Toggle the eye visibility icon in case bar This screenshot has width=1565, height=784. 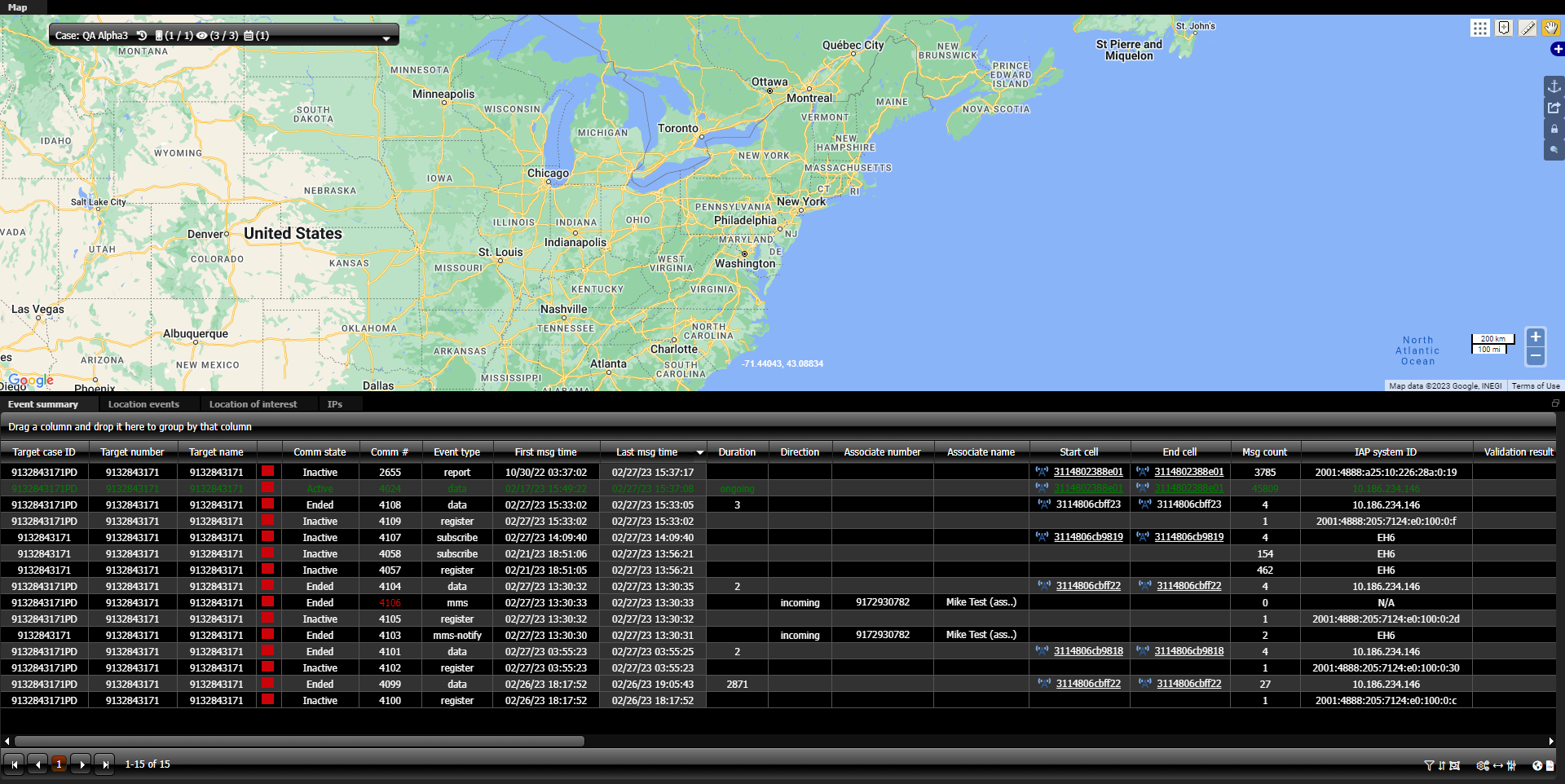point(201,36)
